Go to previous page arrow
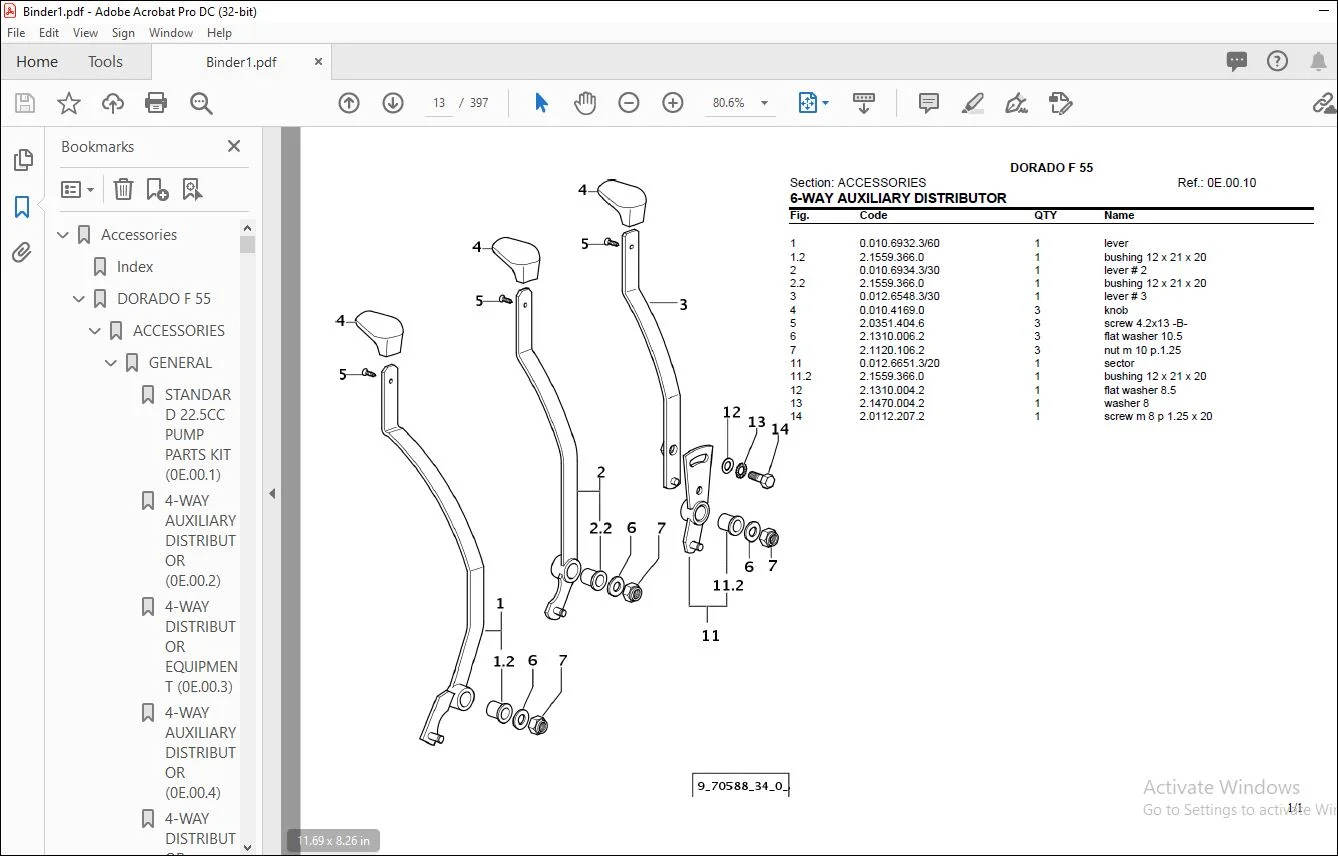 (x=349, y=103)
